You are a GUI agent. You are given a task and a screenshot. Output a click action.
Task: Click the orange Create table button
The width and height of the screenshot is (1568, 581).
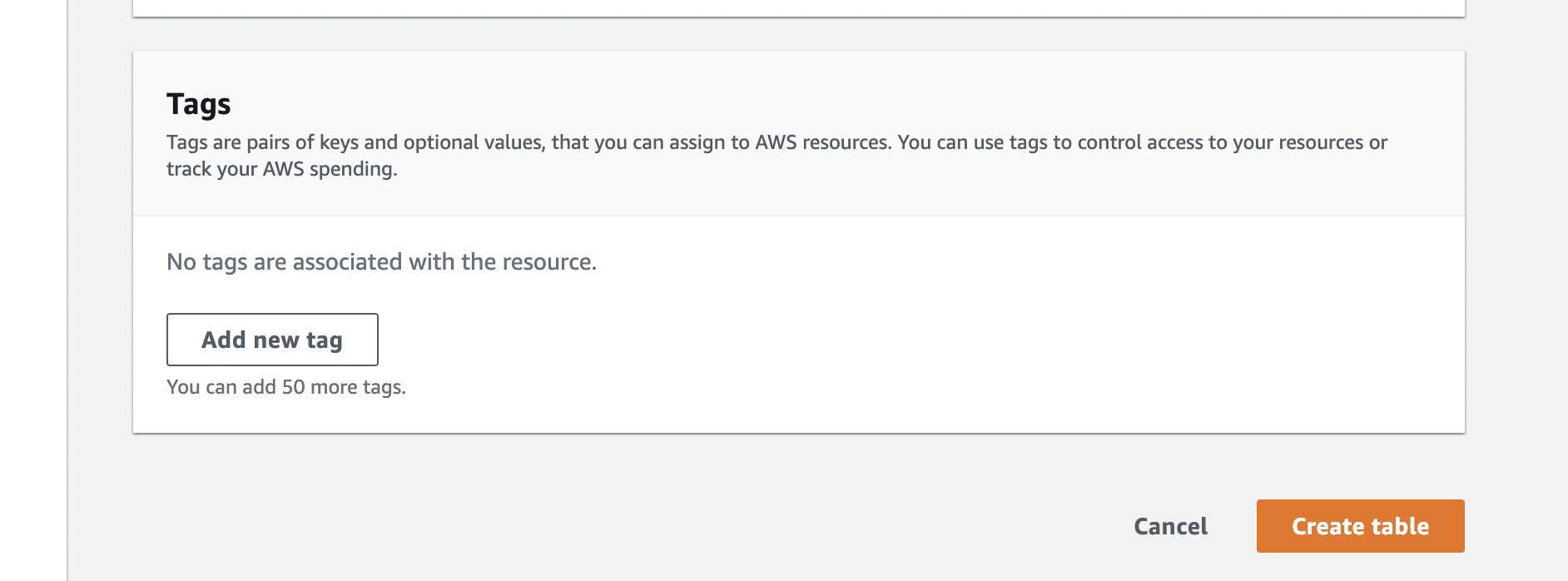click(x=1360, y=526)
